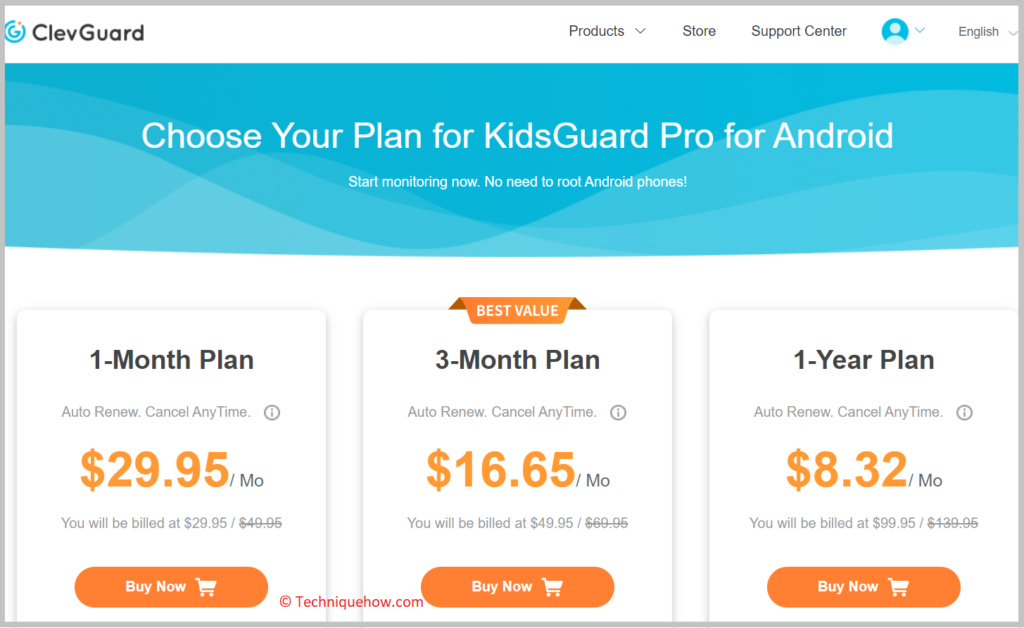
Task: Click cart icon on 3-Month Buy Now
Action: click(552, 587)
